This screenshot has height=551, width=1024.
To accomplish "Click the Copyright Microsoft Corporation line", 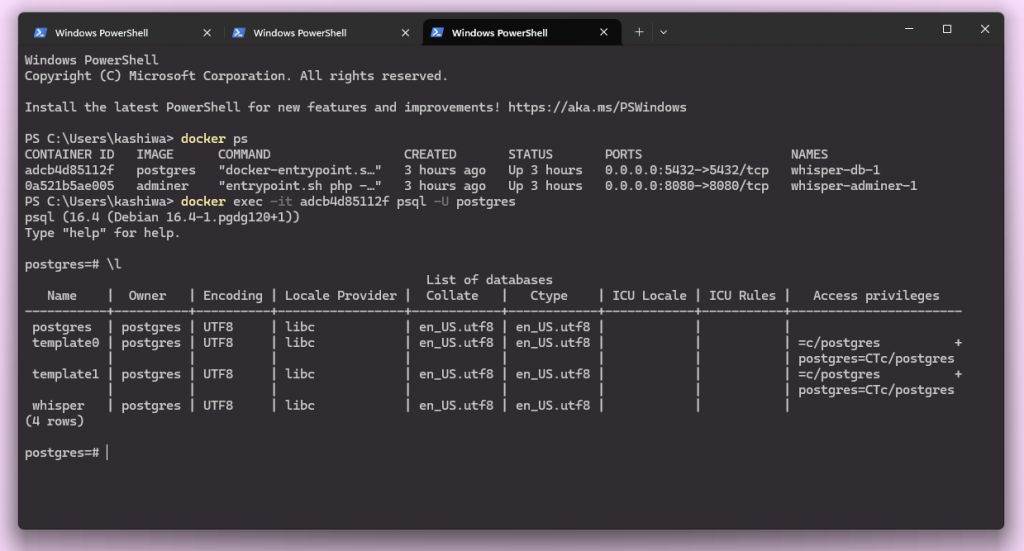I will coord(236,76).
